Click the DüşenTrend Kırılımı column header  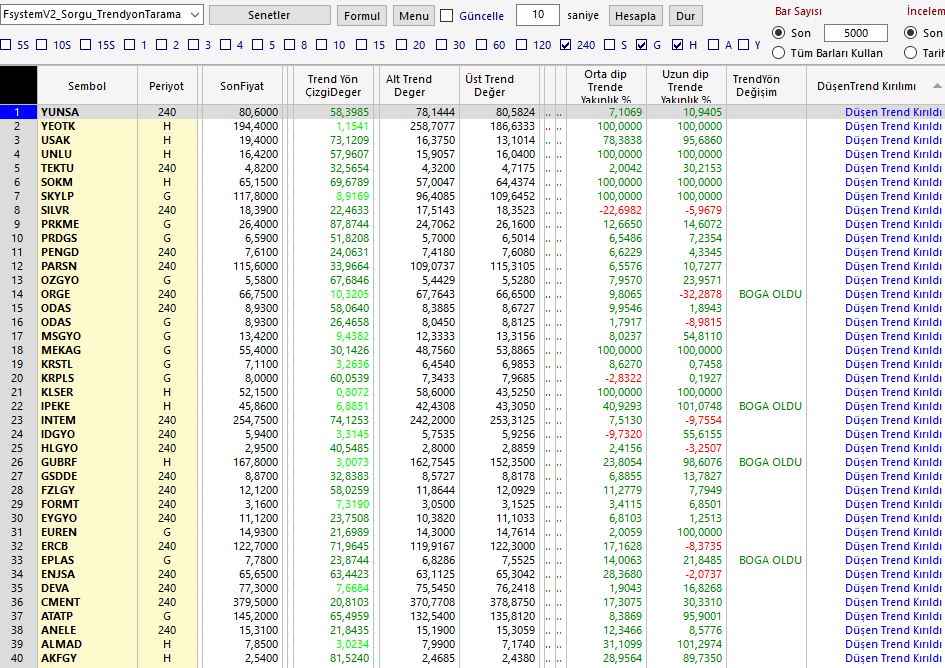click(875, 86)
